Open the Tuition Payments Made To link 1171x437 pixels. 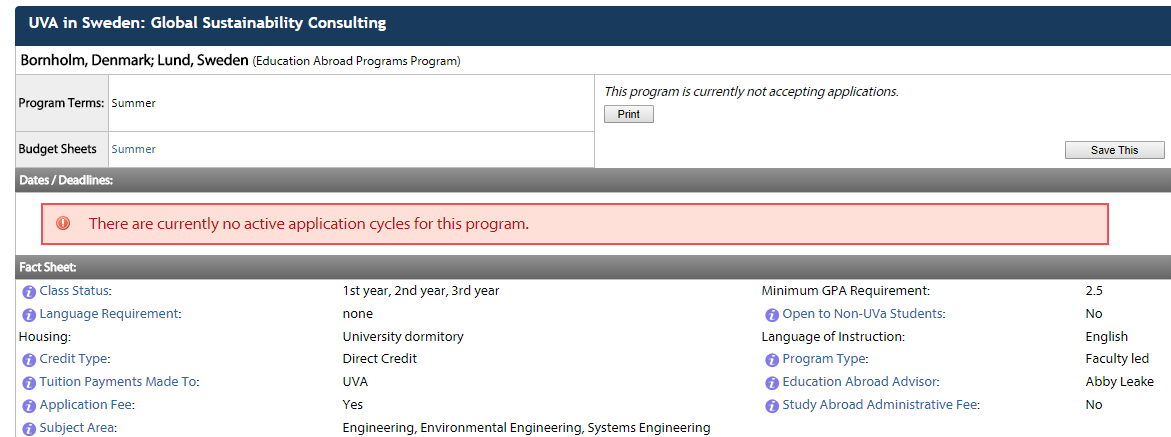click(x=119, y=382)
